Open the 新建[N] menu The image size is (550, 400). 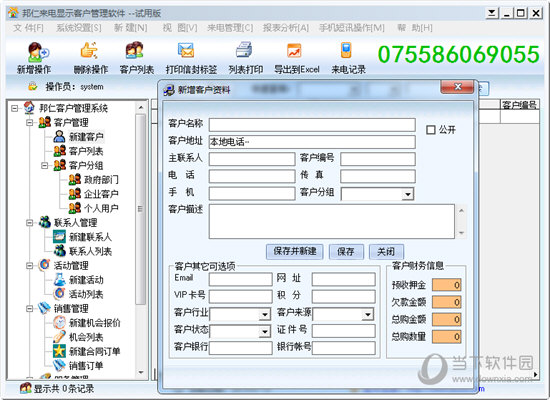coord(130,28)
